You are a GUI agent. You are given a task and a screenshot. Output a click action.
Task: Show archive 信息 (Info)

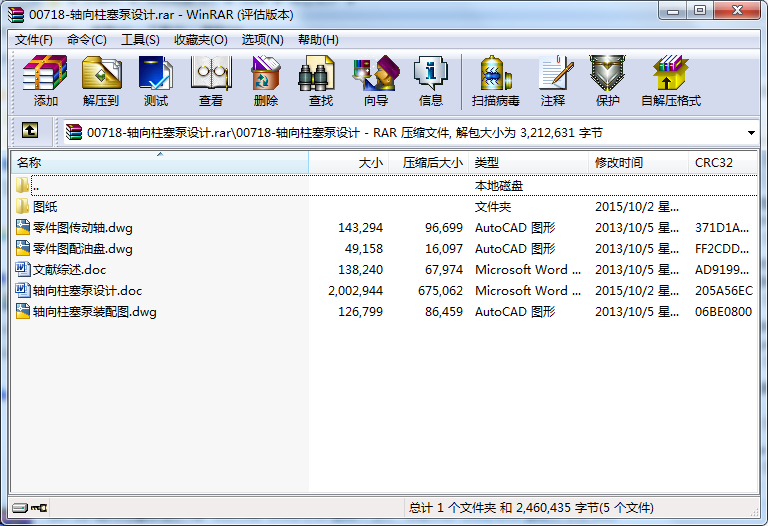431,81
